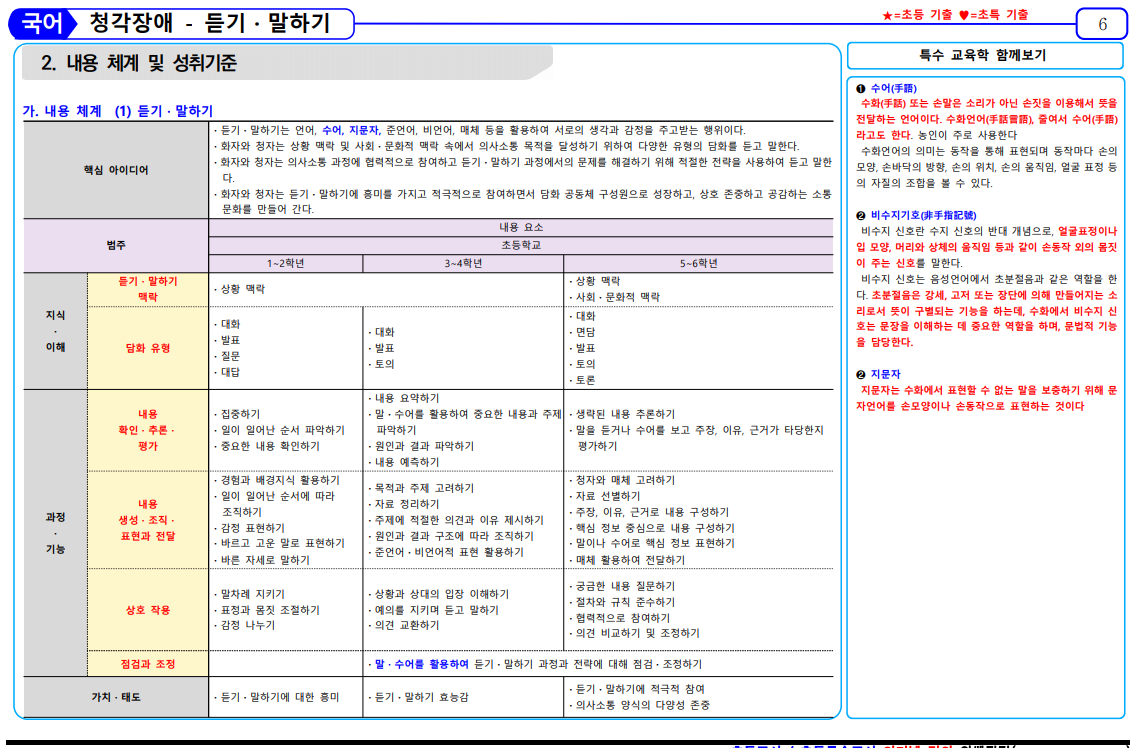The height and width of the screenshot is (748, 1135).
Task: Click the red '담화 유형' cell
Action: [148, 348]
